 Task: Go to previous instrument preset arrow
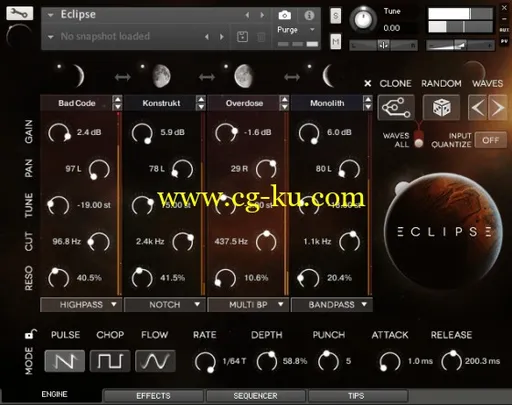click(x=247, y=15)
